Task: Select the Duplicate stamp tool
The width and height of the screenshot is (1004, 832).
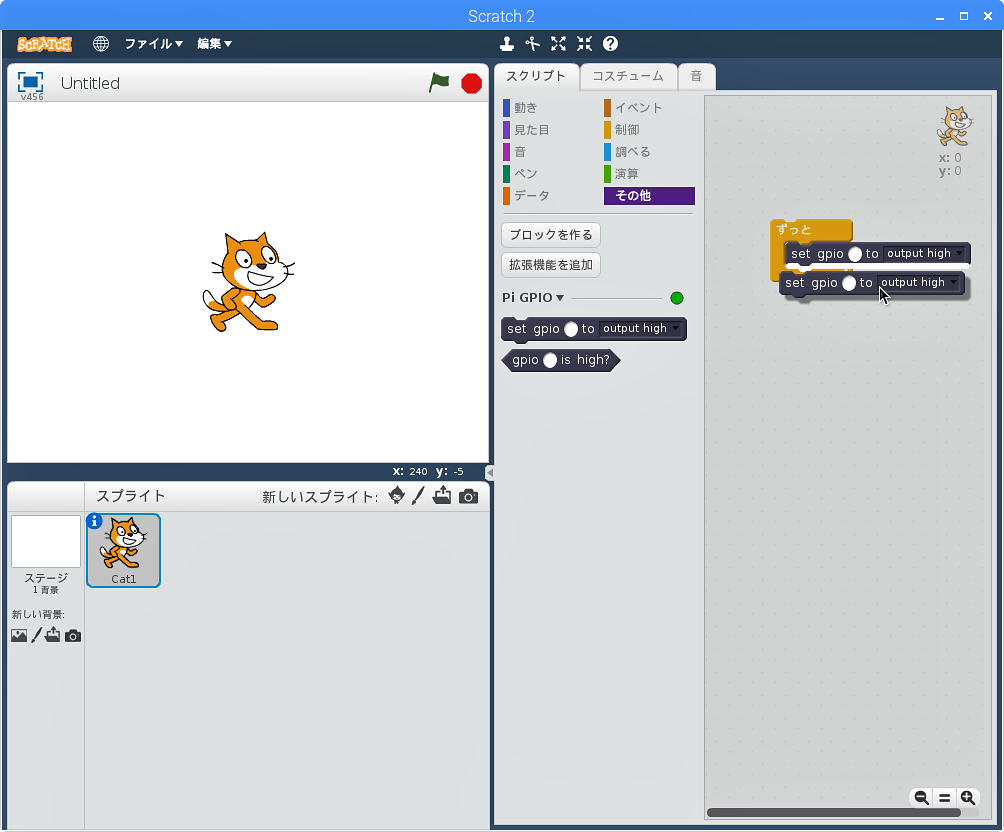Action: pyautogui.click(x=506, y=44)
